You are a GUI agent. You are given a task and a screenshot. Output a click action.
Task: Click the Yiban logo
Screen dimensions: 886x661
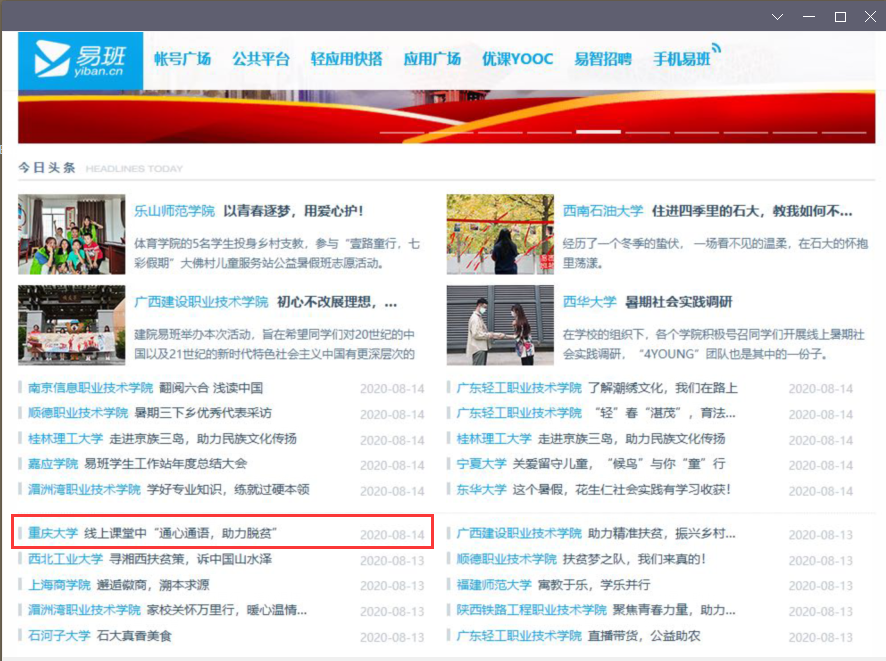pyautogui.click(x=80, y=60)
